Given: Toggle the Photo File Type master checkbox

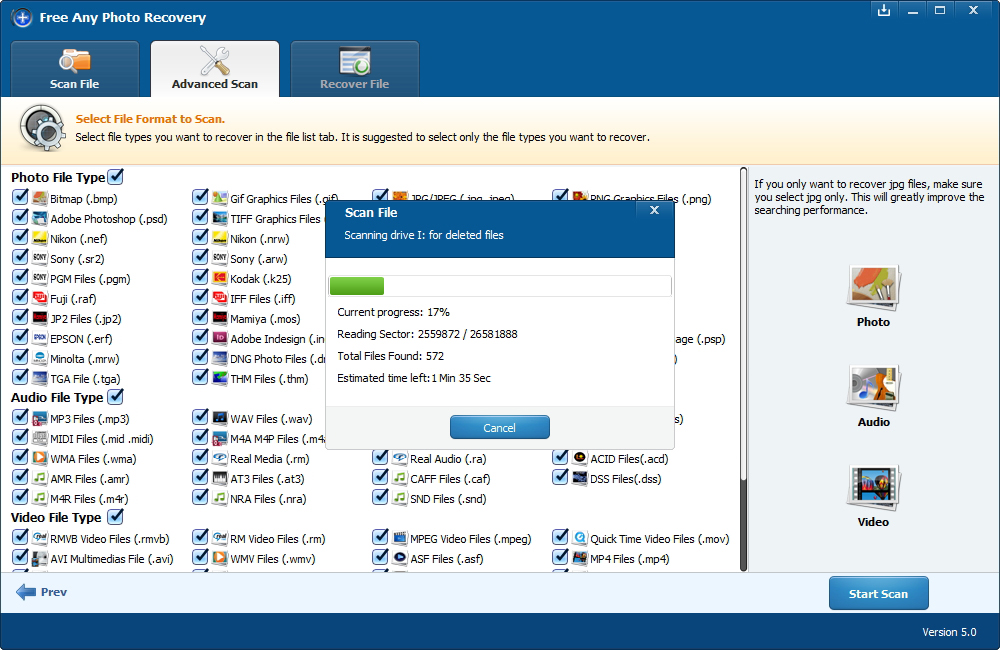Looking at the screenshot, I should point(115,177).
